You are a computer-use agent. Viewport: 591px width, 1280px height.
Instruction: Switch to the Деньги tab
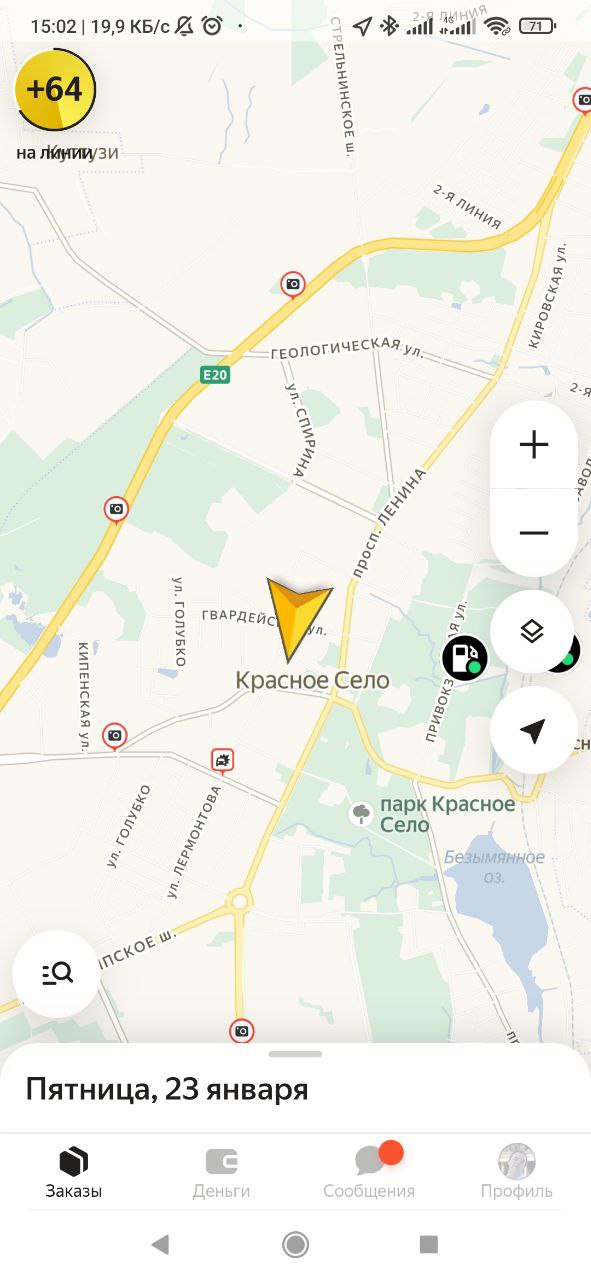(221, 1173)
